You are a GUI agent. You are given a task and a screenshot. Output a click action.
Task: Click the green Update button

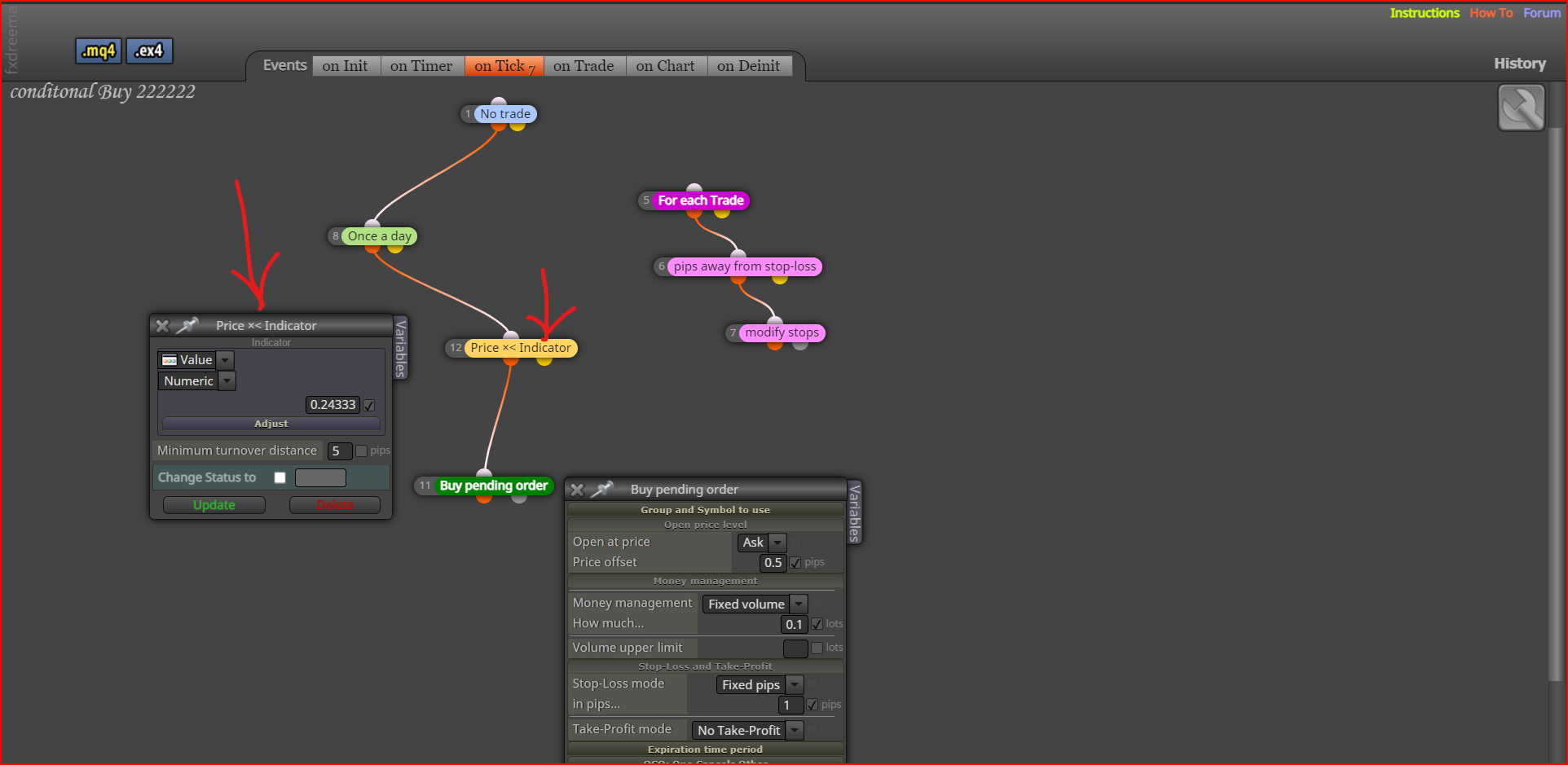click(214, 505)
